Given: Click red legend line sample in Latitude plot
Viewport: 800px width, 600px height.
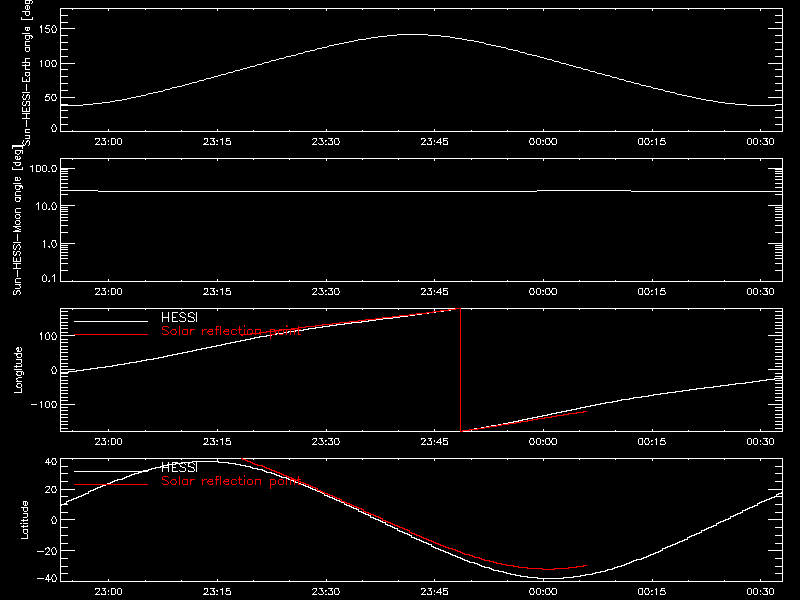Looking at the screenshot, I should click(111, 485).
